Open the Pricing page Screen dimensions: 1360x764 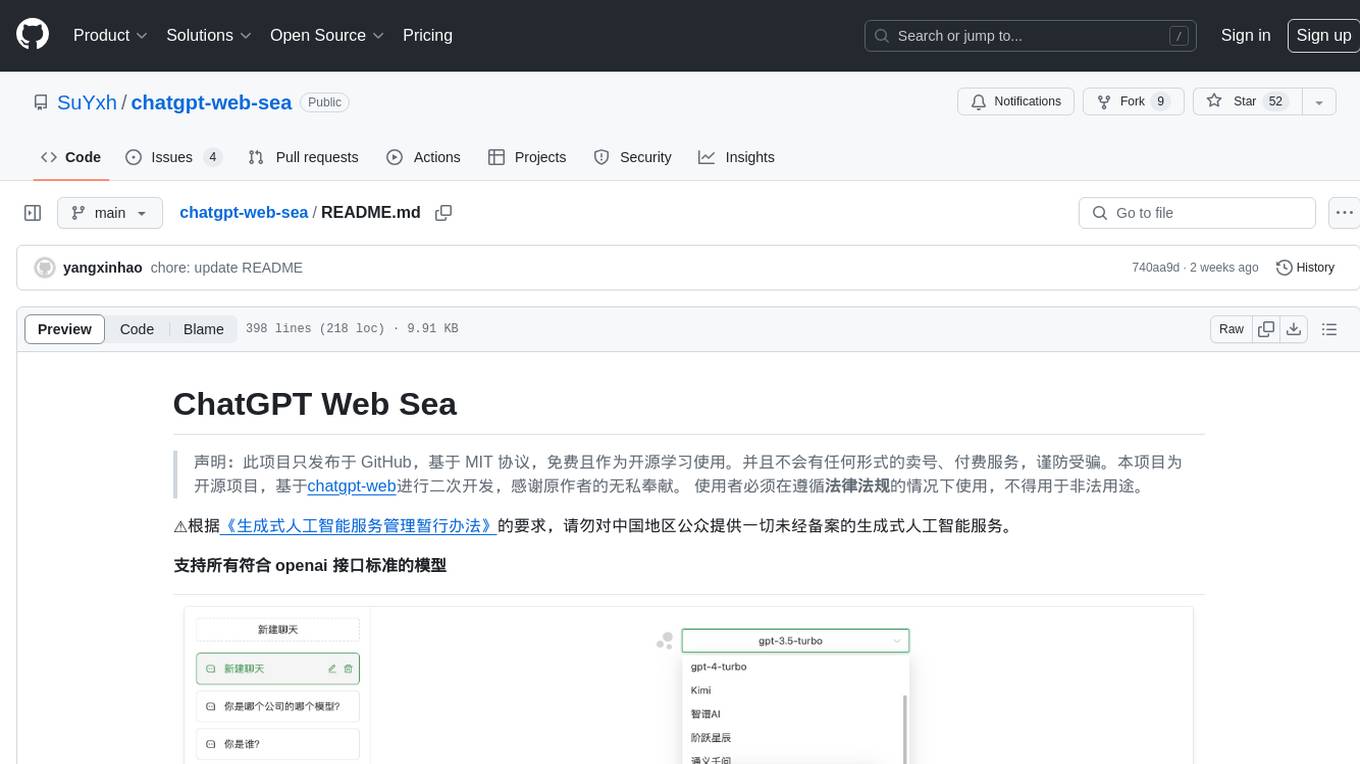coord(427,35)
